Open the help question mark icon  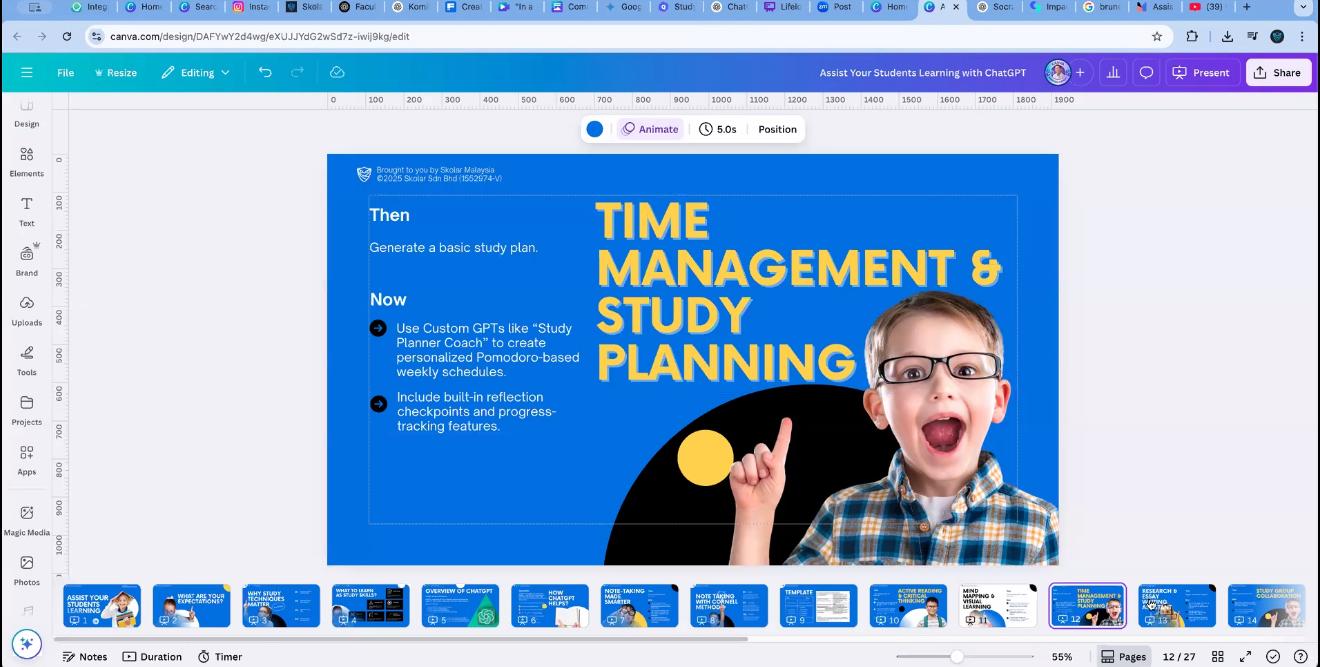coord(1301,657)
